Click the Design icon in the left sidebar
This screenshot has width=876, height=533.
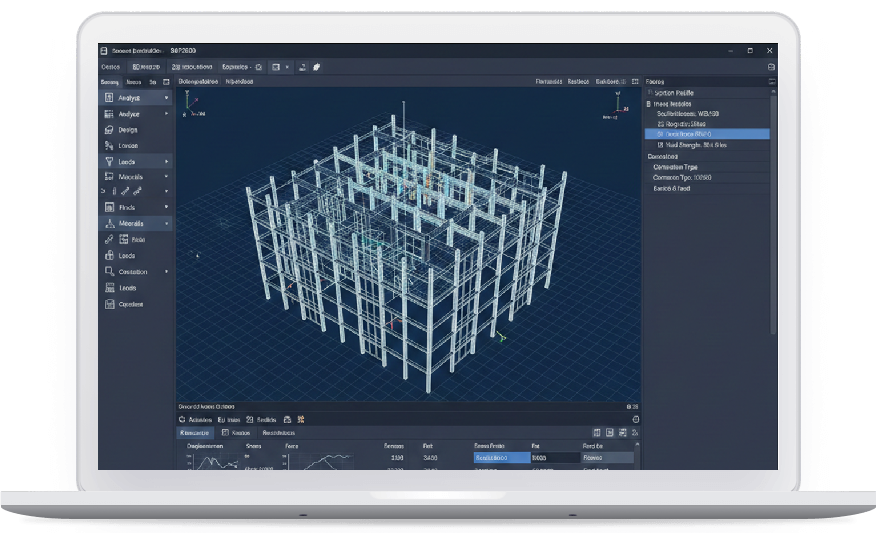tap(109, 130)
